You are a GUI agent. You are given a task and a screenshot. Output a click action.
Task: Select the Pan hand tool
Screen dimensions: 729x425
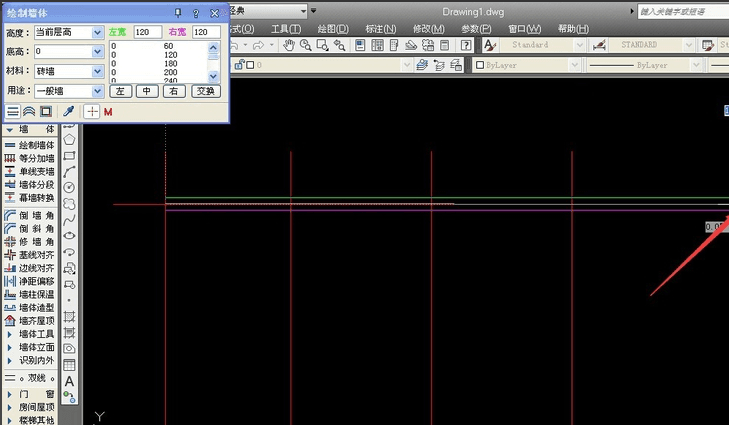point(289,45)
